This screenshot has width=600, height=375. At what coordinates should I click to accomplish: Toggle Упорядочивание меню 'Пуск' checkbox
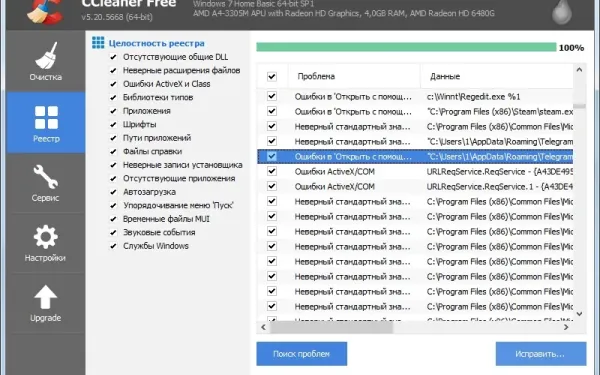[113, 205]
